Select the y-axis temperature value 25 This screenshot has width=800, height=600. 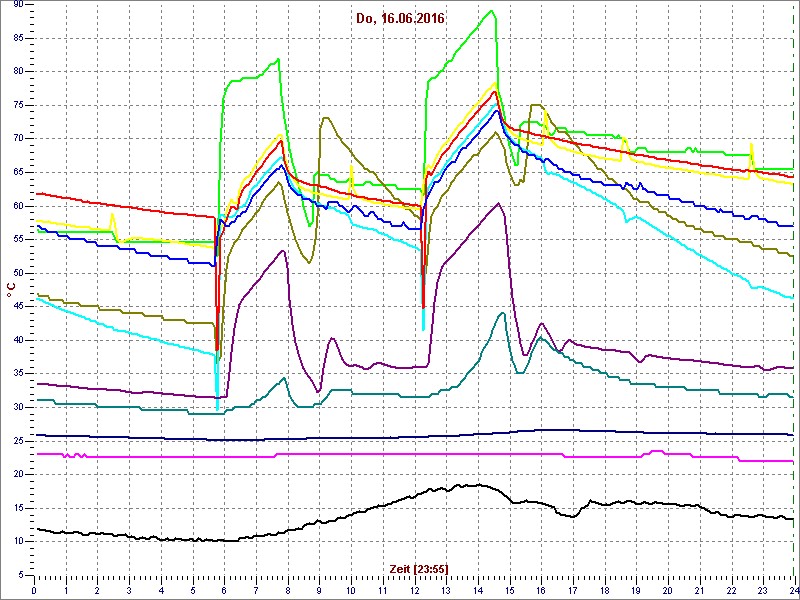click(x=18, y=441)
